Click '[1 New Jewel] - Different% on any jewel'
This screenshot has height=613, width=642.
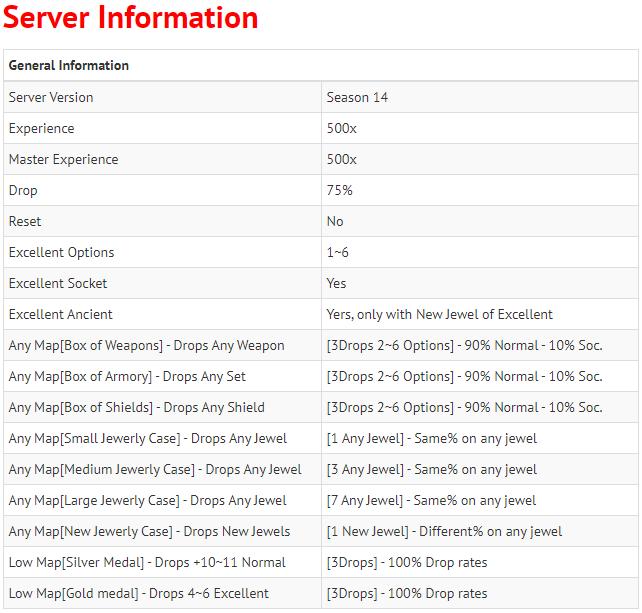point(444,532)
